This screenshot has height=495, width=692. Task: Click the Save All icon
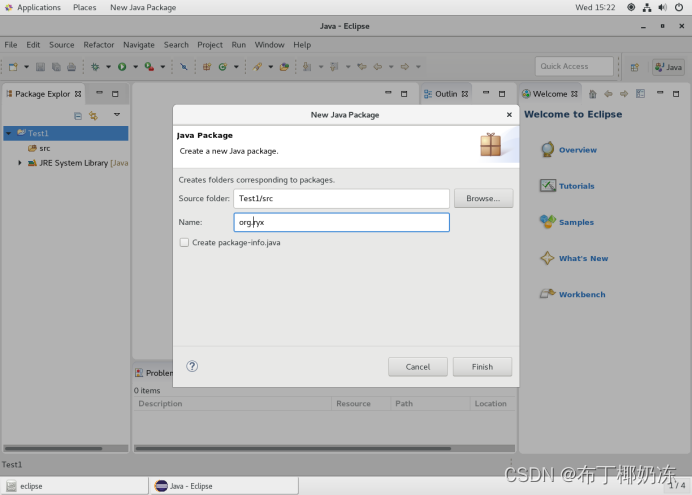pyautogui.click(x=56, y=67)
